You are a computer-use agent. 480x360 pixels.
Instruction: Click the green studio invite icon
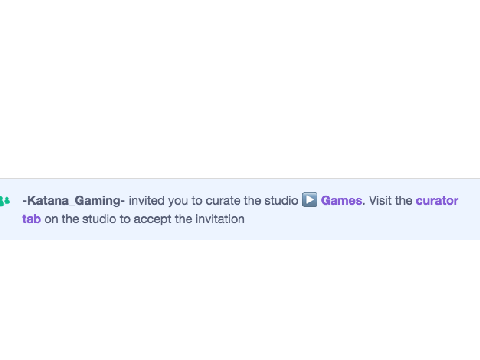5,201
